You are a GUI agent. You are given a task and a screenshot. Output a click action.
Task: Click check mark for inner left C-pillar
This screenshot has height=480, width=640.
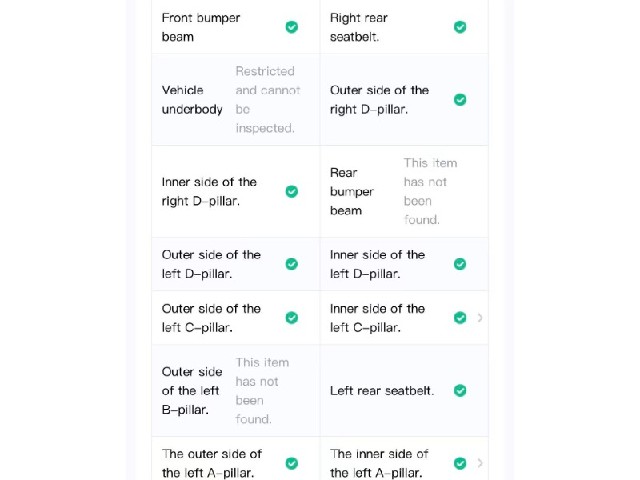(460, 318)
